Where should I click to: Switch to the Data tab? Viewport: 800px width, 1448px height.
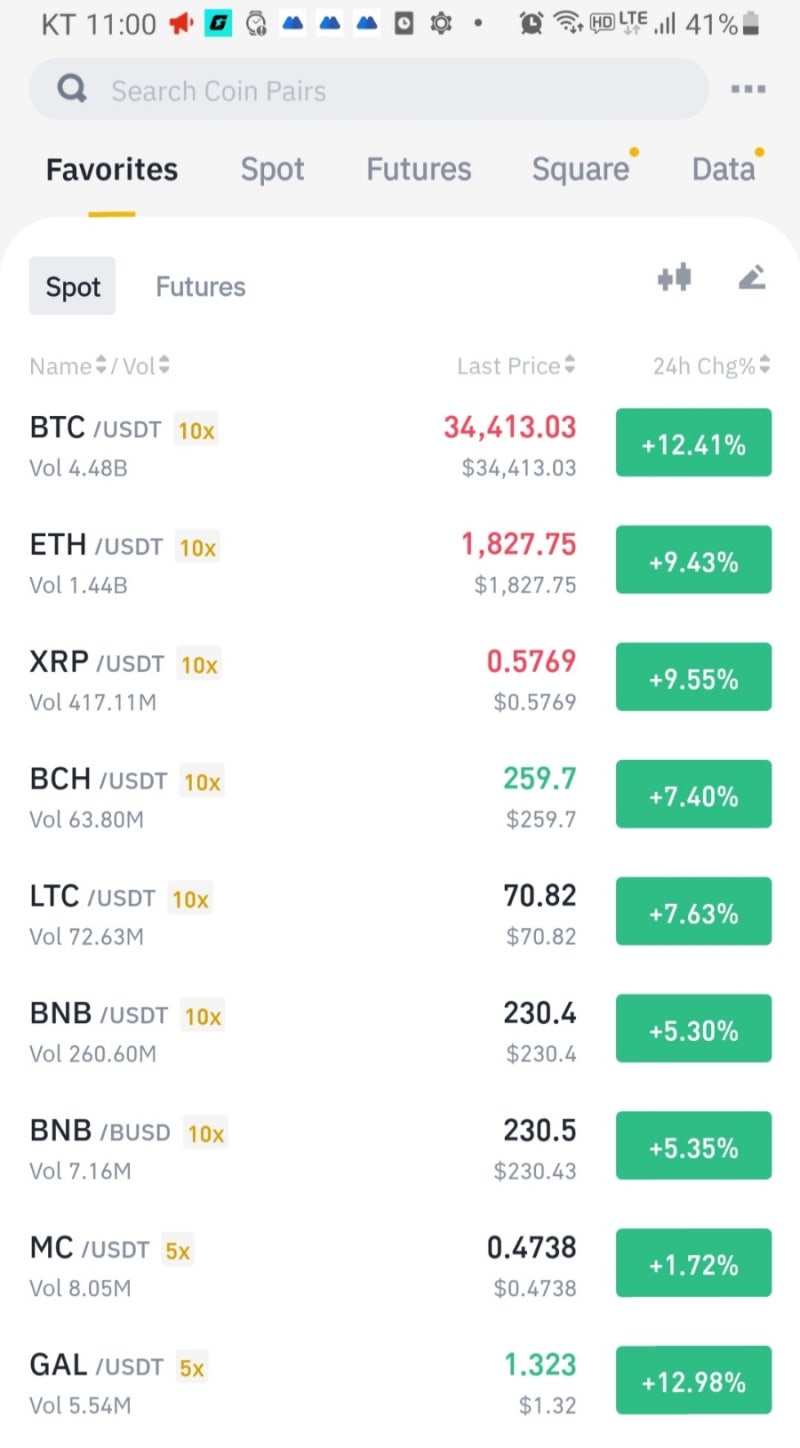723,169
